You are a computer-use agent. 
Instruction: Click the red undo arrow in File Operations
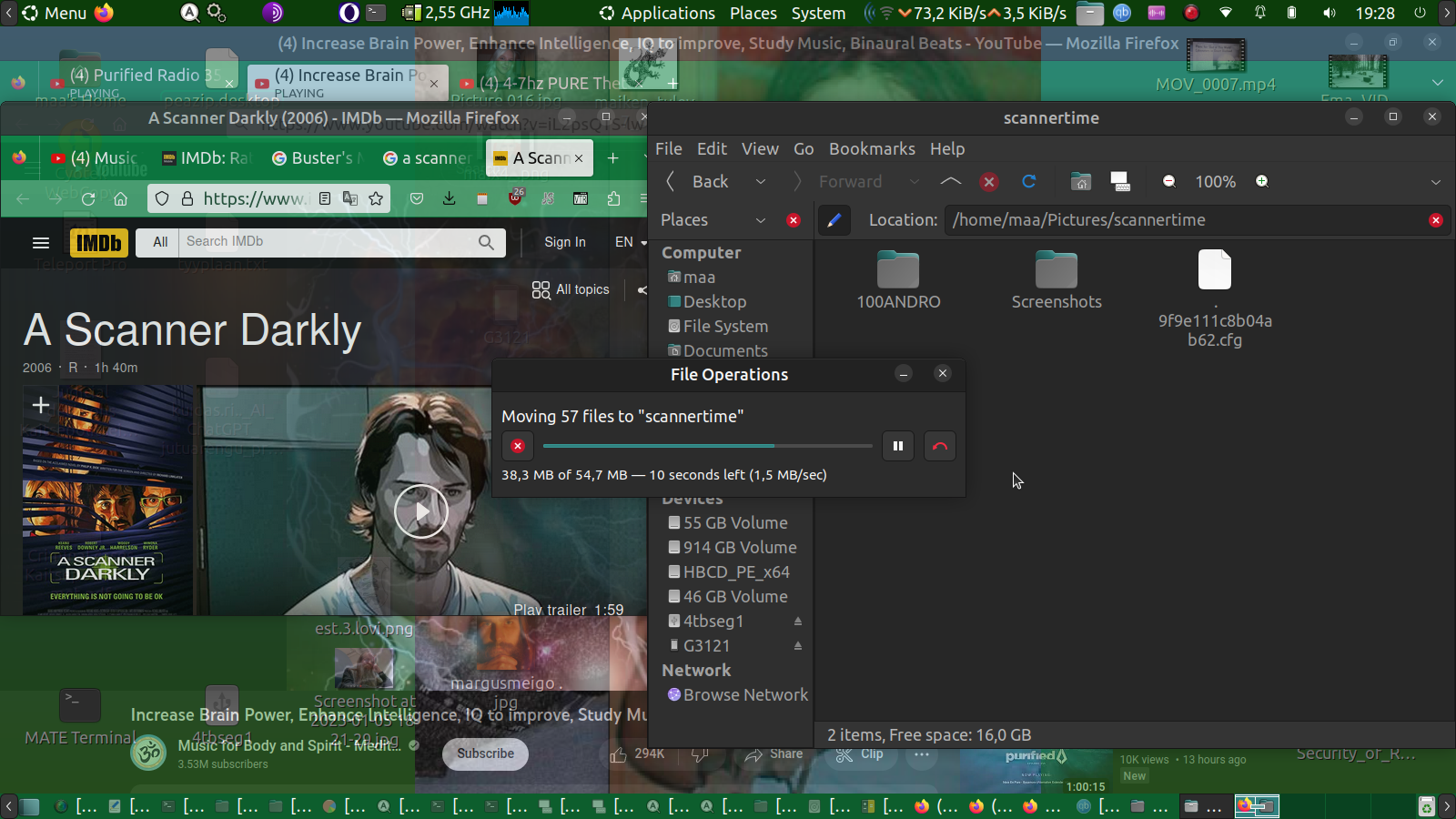(940, 446)
